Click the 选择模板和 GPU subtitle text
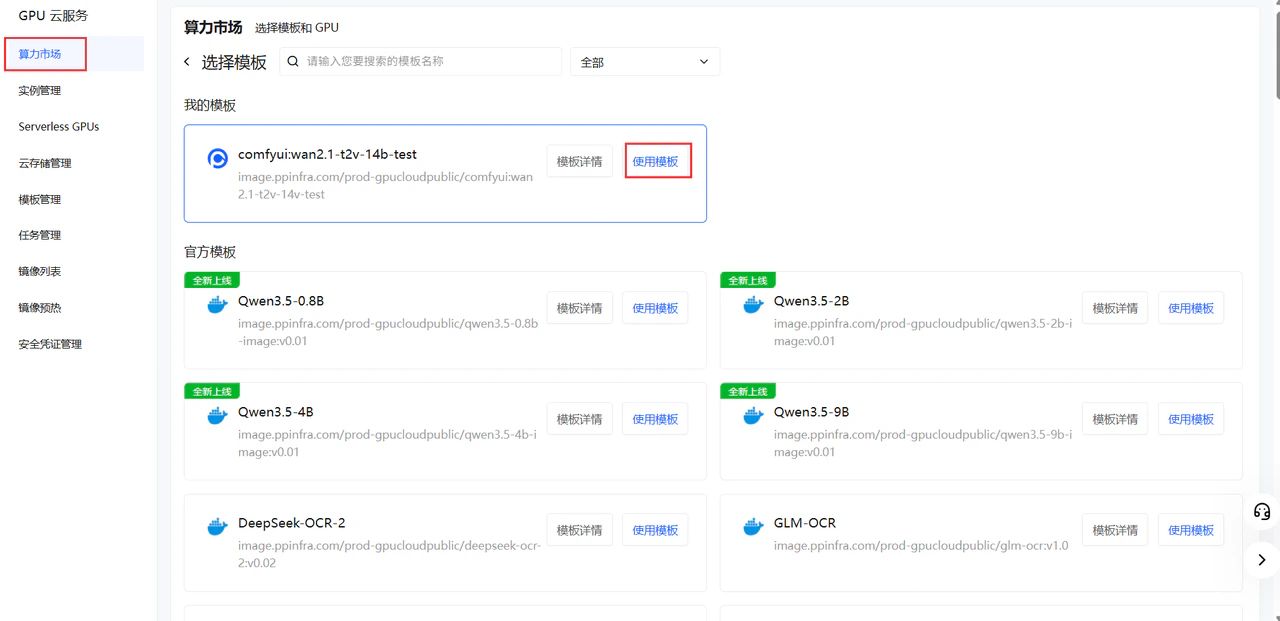This screenshot has width=1280, height=621. [297, 28]
